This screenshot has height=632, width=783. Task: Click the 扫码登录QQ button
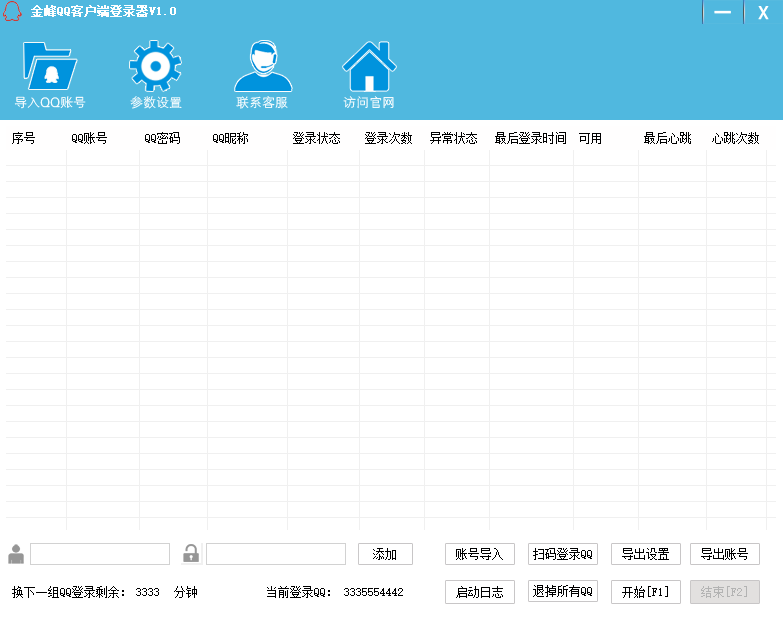tap(563, 554)
